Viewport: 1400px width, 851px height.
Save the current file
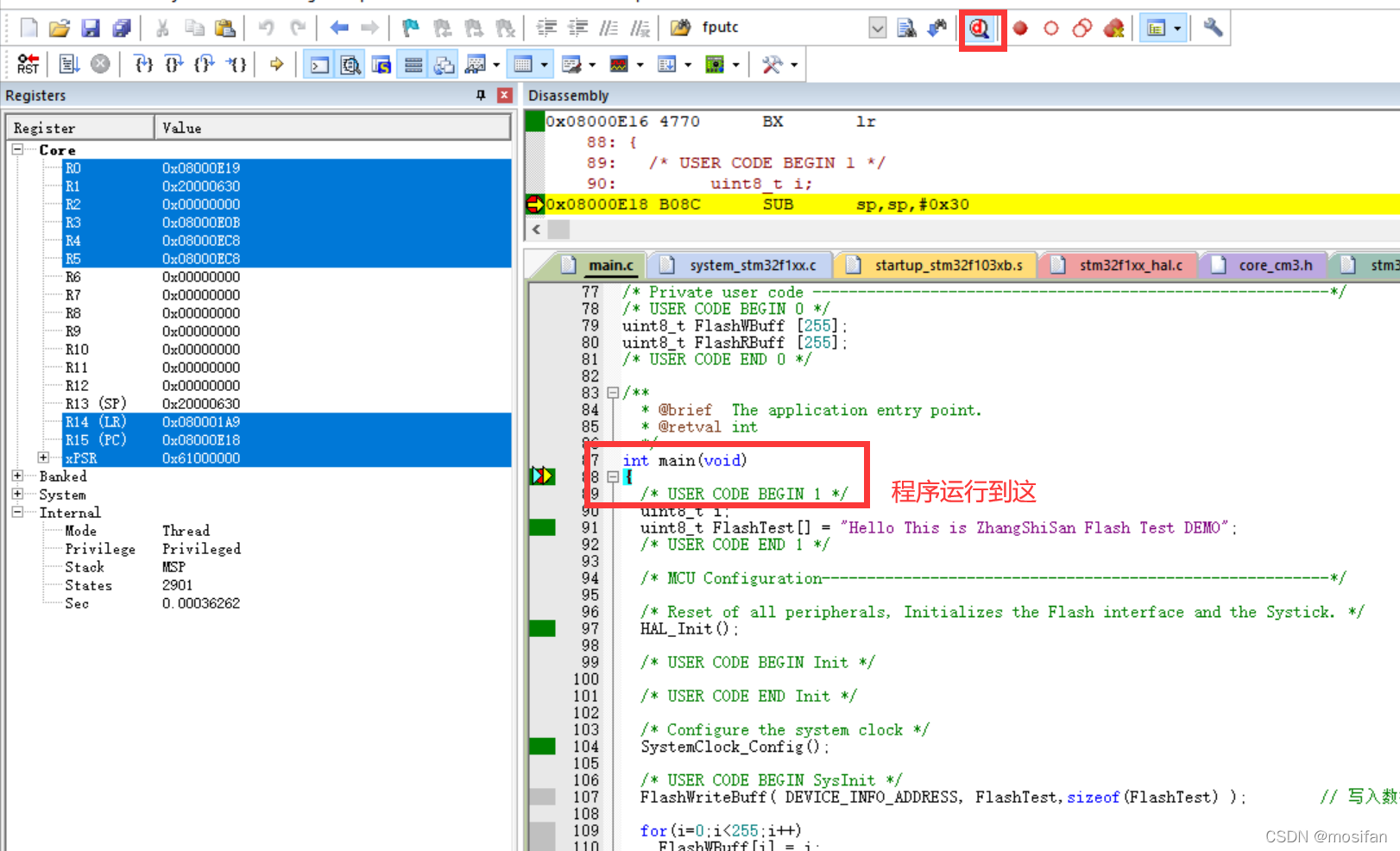tap(91, 28)
